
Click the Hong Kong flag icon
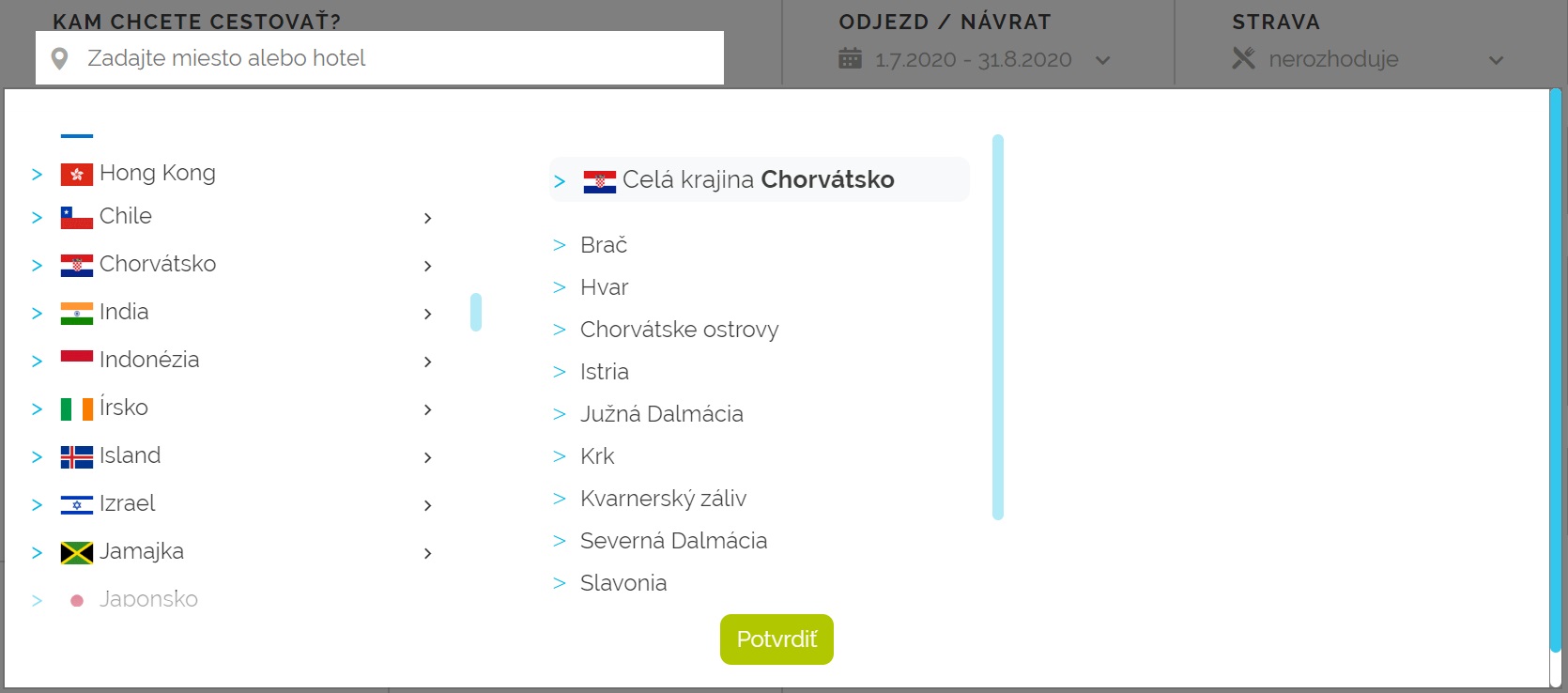click(x=77, y=175)
